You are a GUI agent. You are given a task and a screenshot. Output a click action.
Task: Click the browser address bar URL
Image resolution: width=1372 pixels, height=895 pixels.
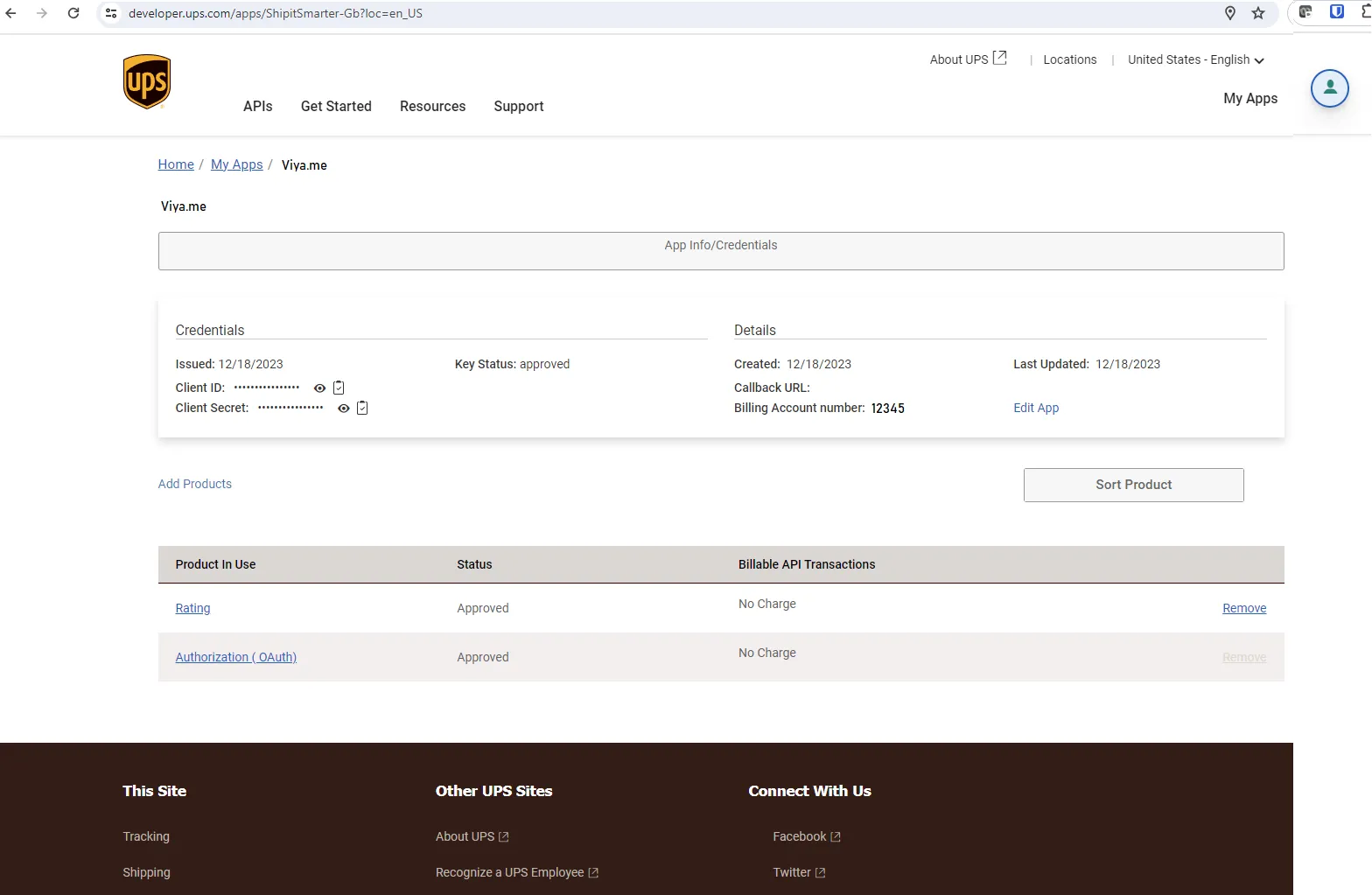[x=275, y=13]
